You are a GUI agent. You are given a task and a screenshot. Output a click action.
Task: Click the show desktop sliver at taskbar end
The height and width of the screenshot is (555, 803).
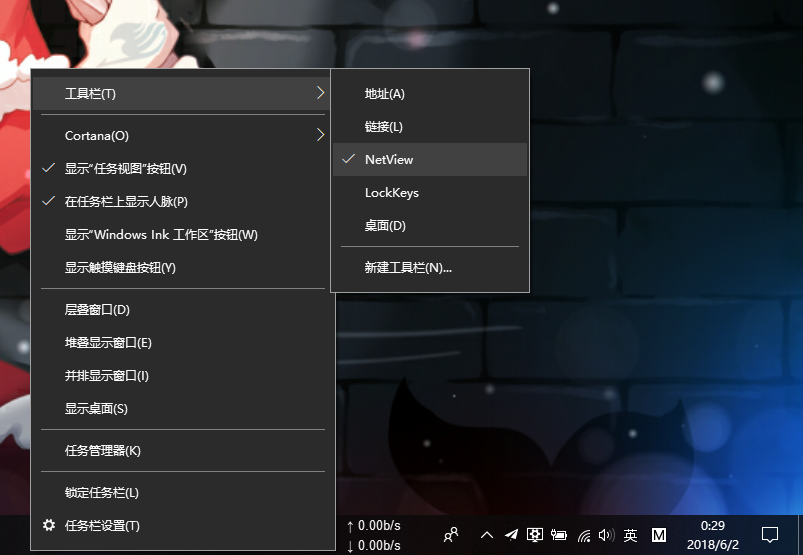[800, 535]
